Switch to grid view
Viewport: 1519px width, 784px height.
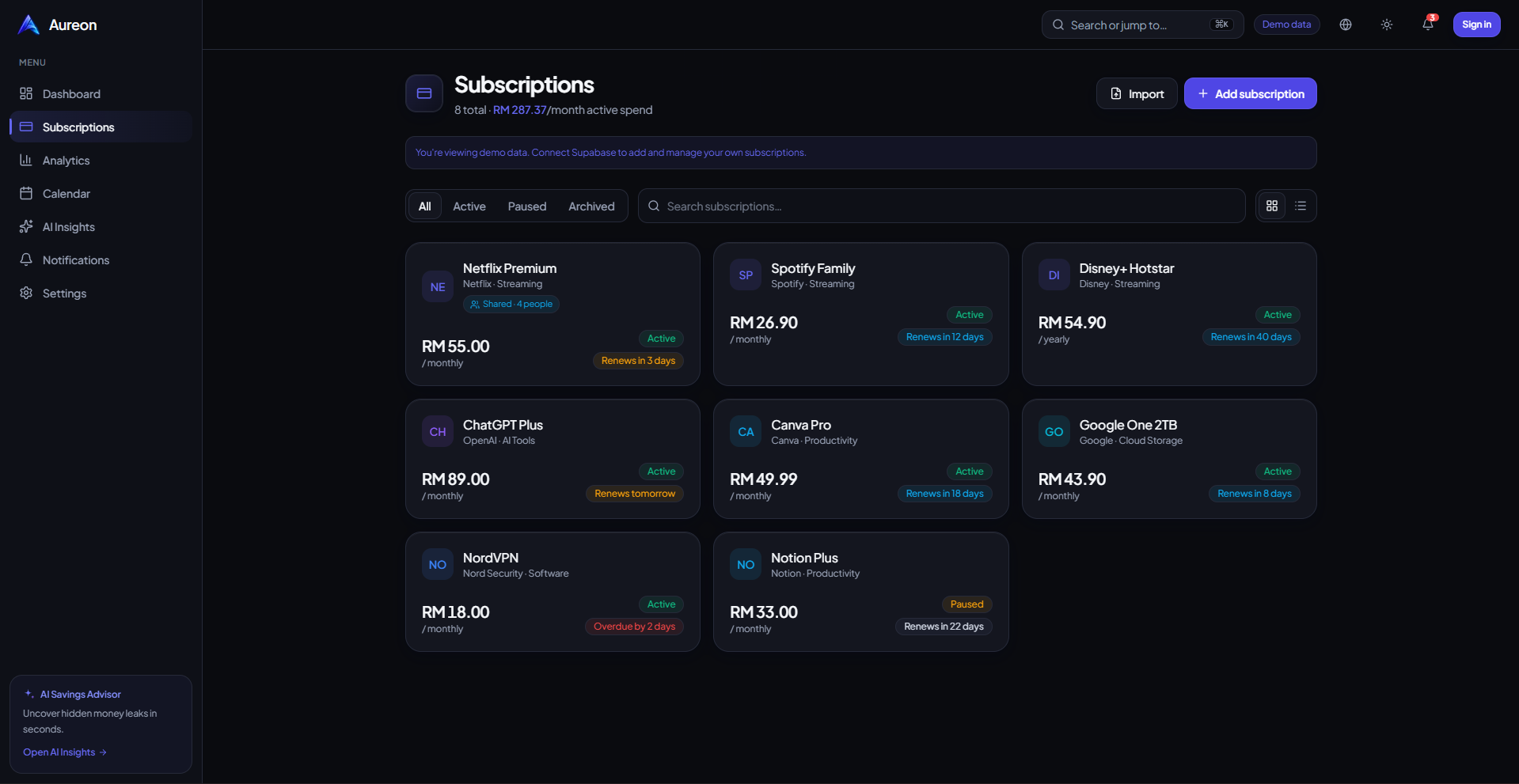coord(1272,206)
